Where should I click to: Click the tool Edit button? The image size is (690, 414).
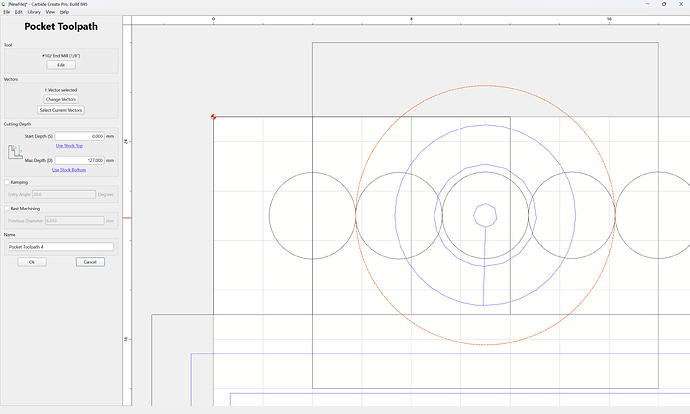click(61, 65)
